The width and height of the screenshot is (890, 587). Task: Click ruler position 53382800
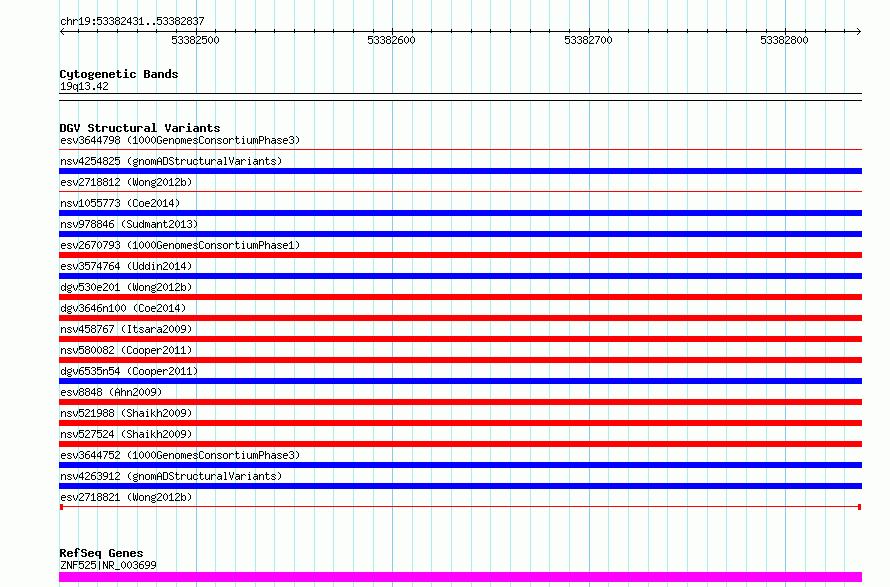(x=784, y=40)
